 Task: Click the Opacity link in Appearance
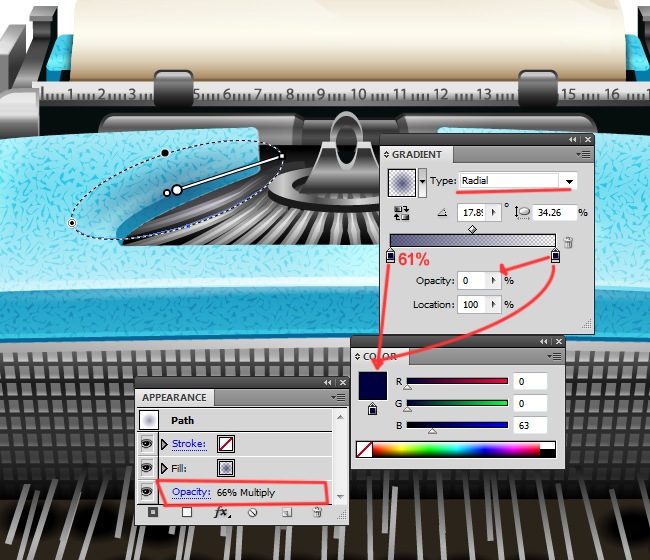point(191,492)
